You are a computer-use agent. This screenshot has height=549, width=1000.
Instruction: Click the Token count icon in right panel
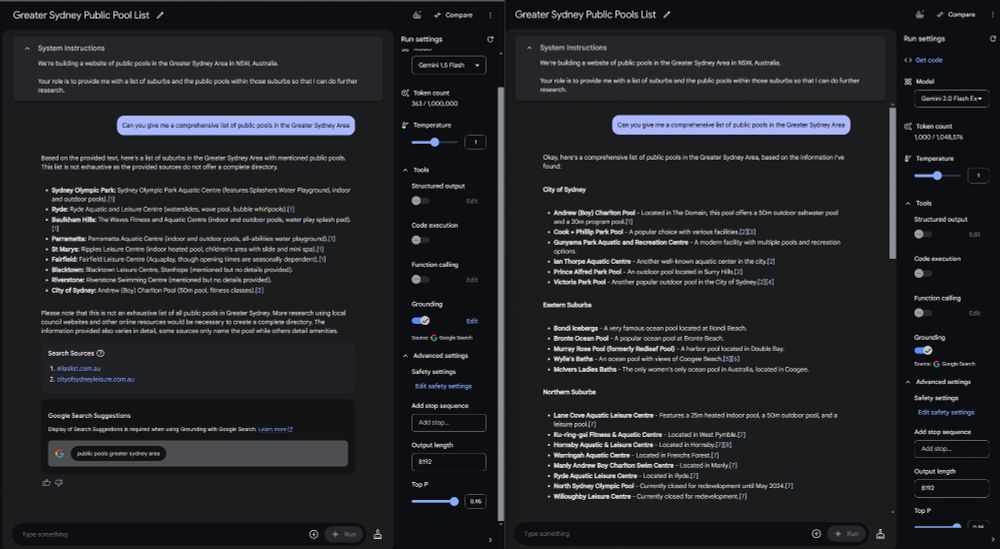[x=908, y=126]
